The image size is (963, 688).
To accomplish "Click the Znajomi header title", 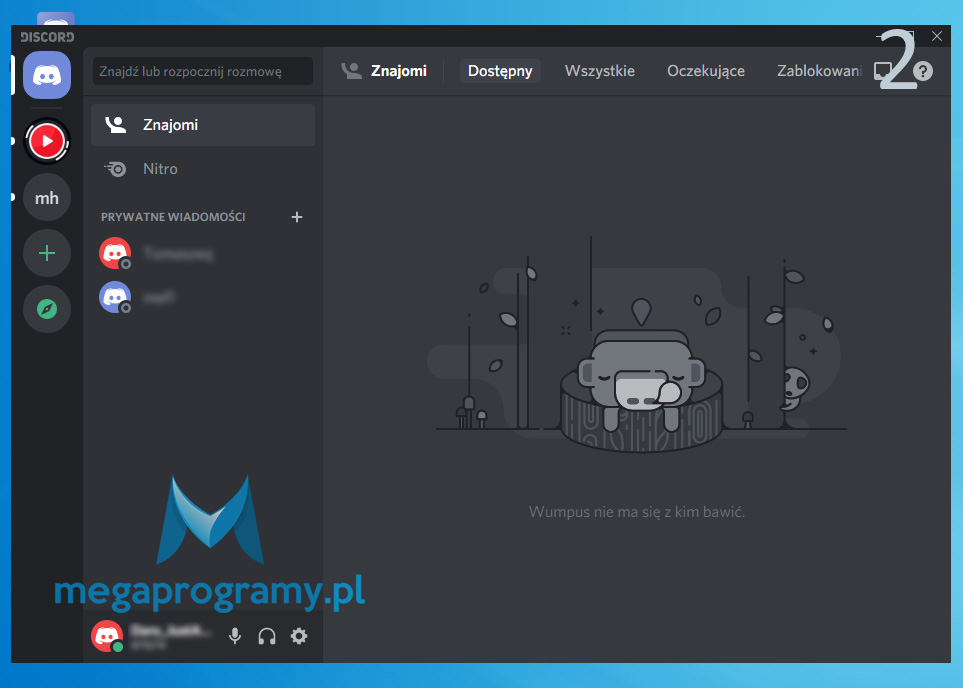I will pyautogui.click(x=399, y=71).
